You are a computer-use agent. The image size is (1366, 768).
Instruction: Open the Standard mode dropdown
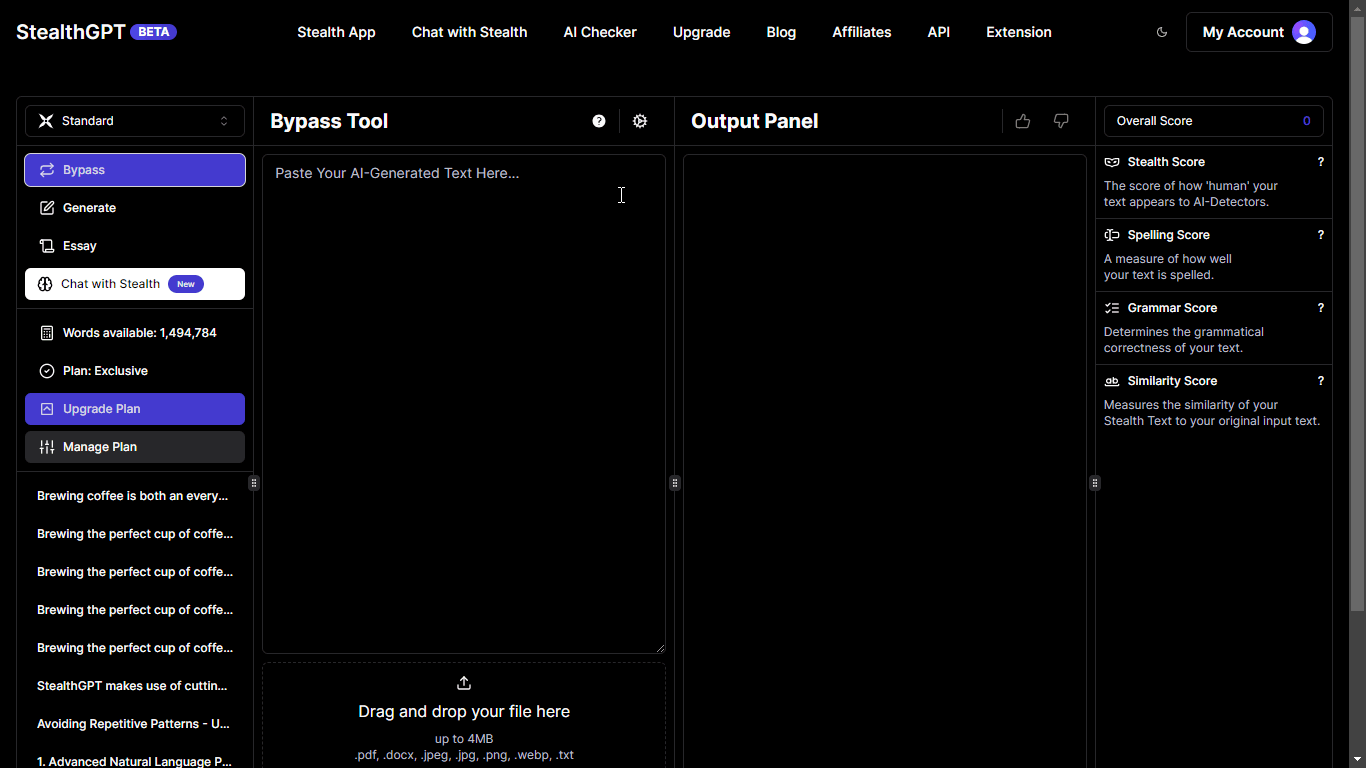click(135, 121)
